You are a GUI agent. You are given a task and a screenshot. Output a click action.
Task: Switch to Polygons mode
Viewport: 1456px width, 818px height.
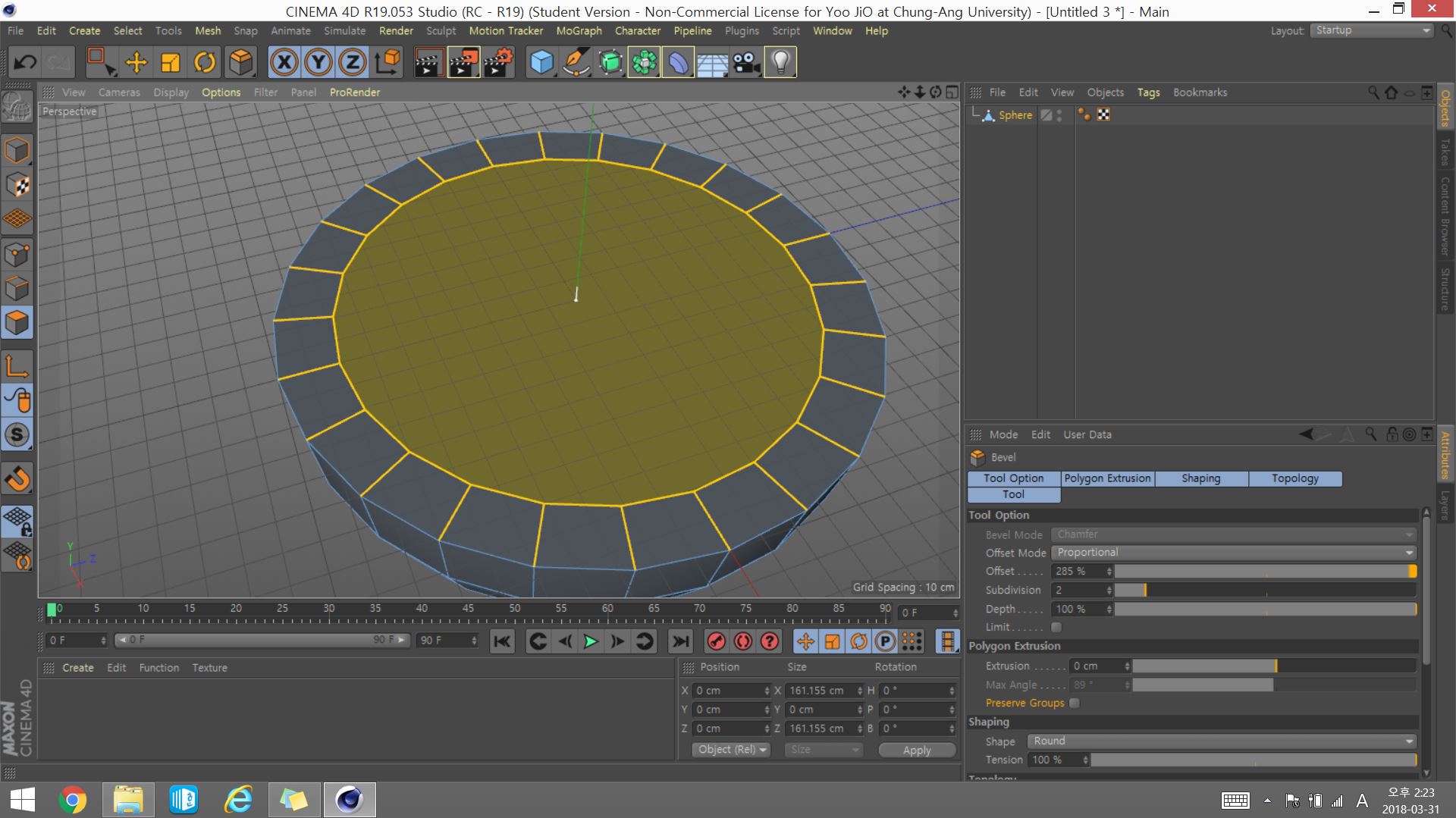pos(17,323)
